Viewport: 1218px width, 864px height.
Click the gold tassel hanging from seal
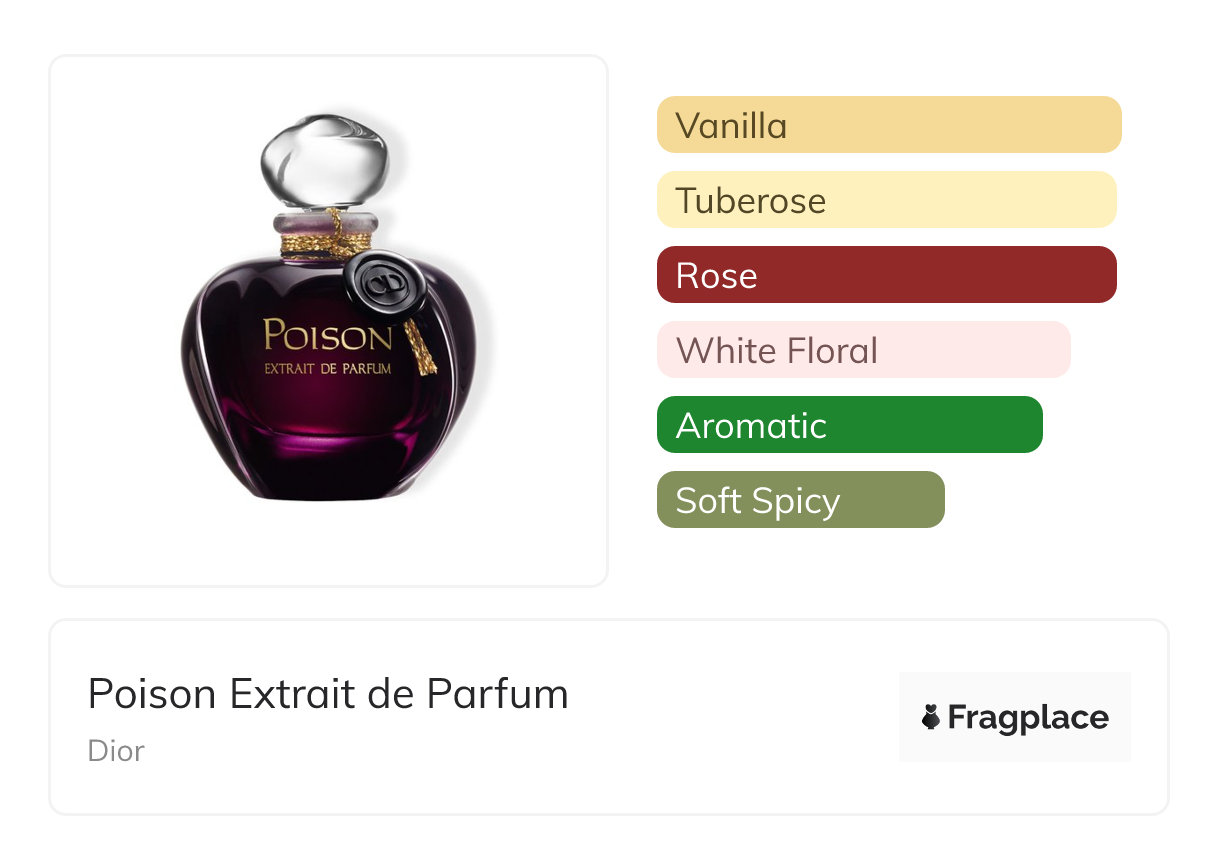[x=421, y=347]
